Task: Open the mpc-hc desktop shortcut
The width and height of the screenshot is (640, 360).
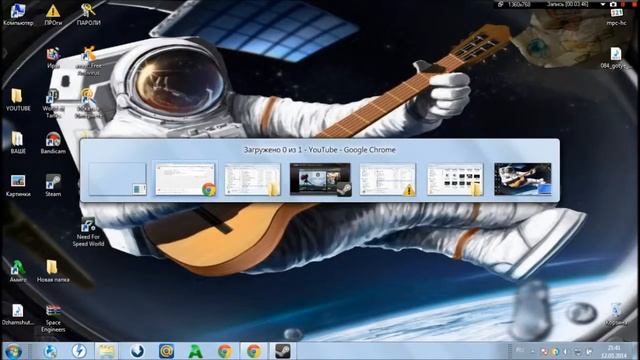Action: [616, 16]
